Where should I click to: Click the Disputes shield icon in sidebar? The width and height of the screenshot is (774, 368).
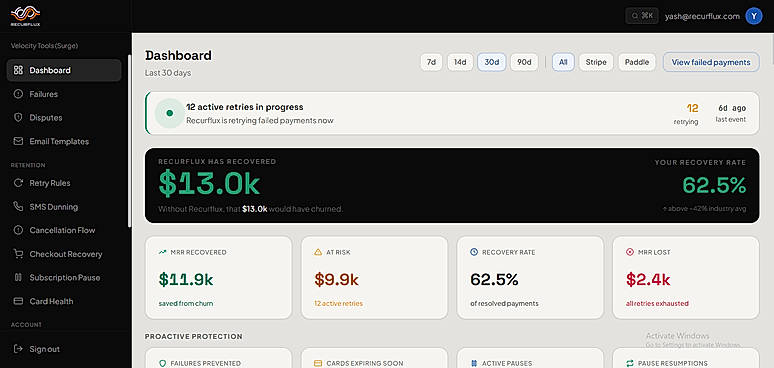pos(18,117)
